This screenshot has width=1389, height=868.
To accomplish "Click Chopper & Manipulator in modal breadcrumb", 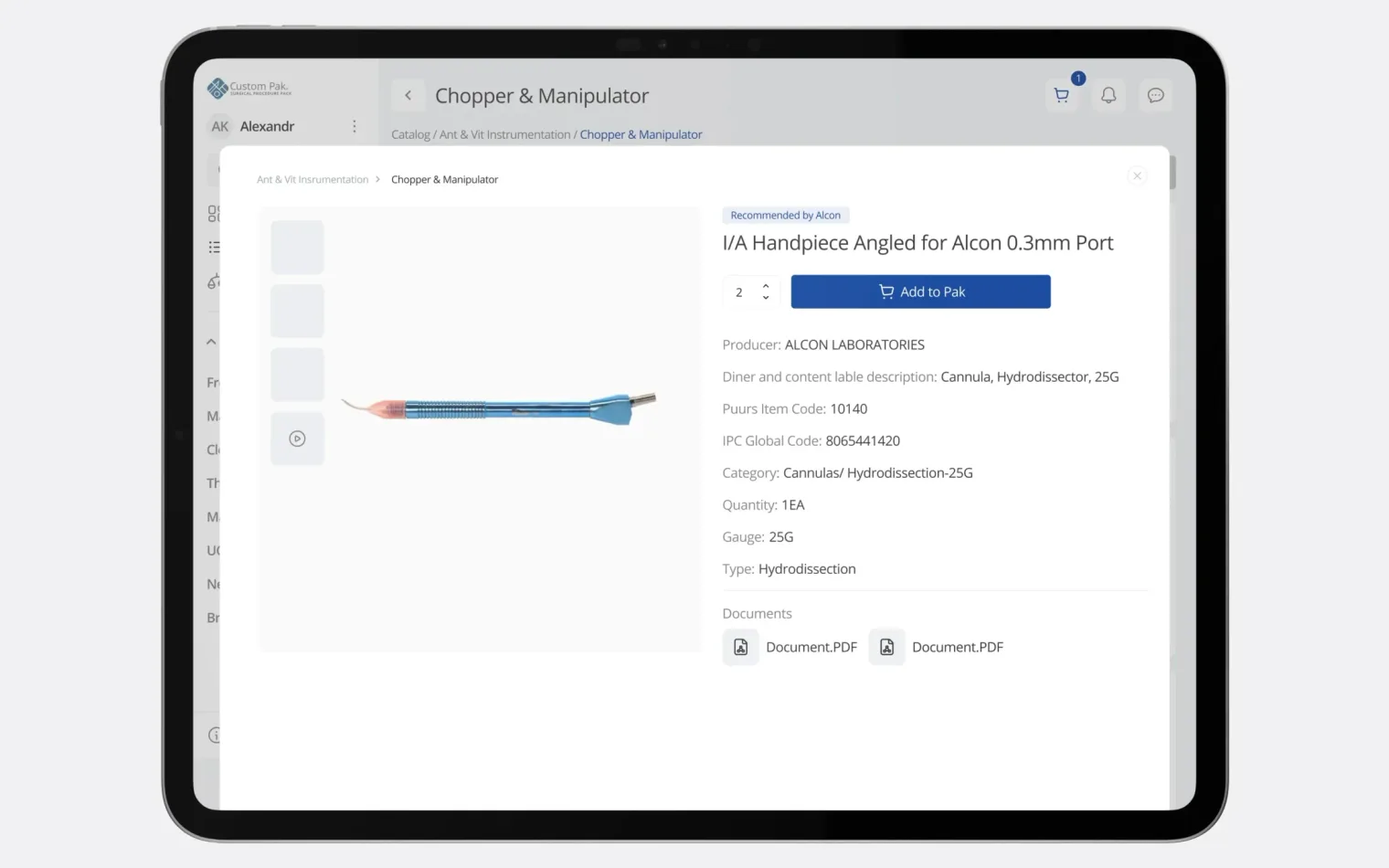I will point(444,179).
